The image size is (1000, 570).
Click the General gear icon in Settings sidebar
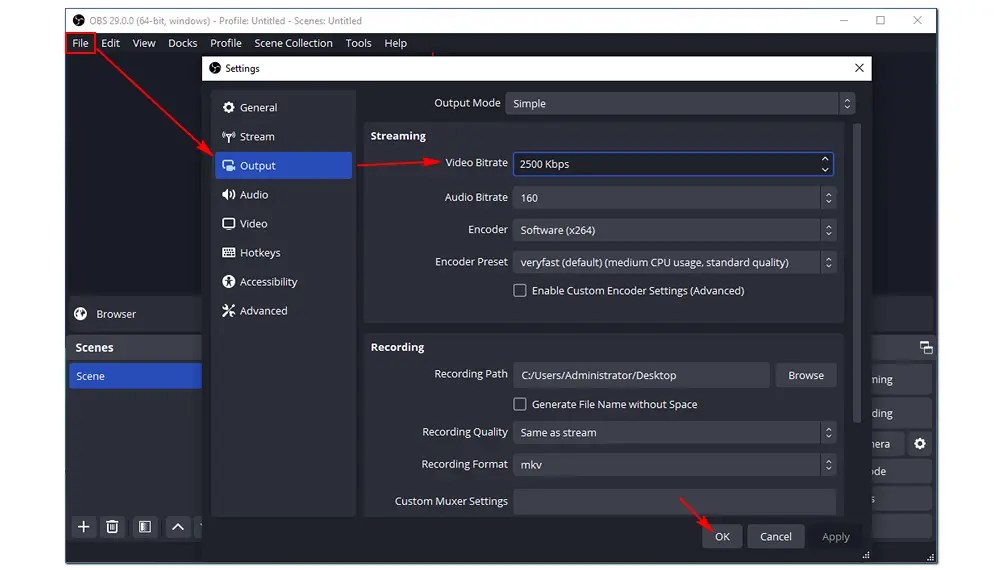[x=228, y=107]
